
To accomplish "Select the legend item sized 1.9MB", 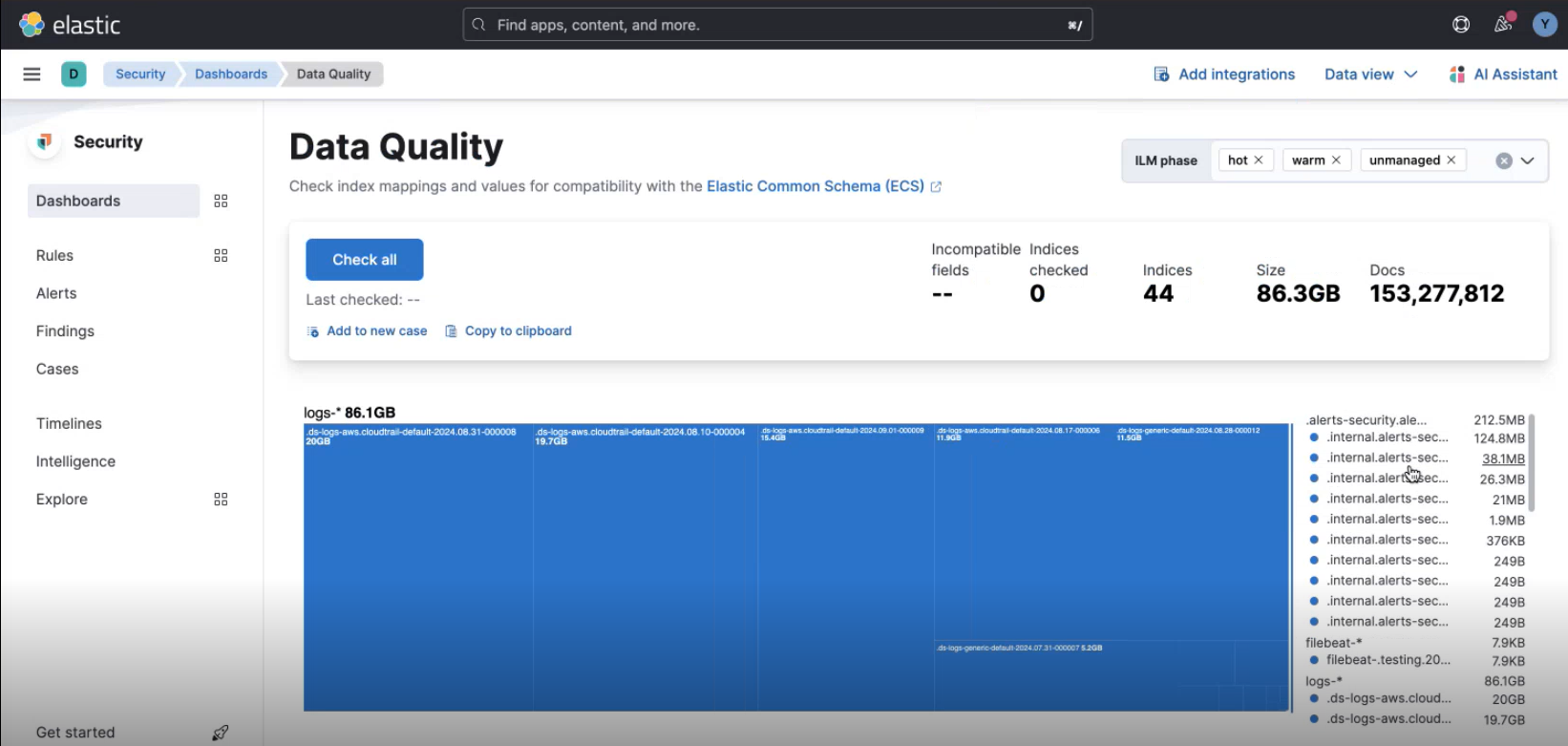I will tap(1418, 520).
